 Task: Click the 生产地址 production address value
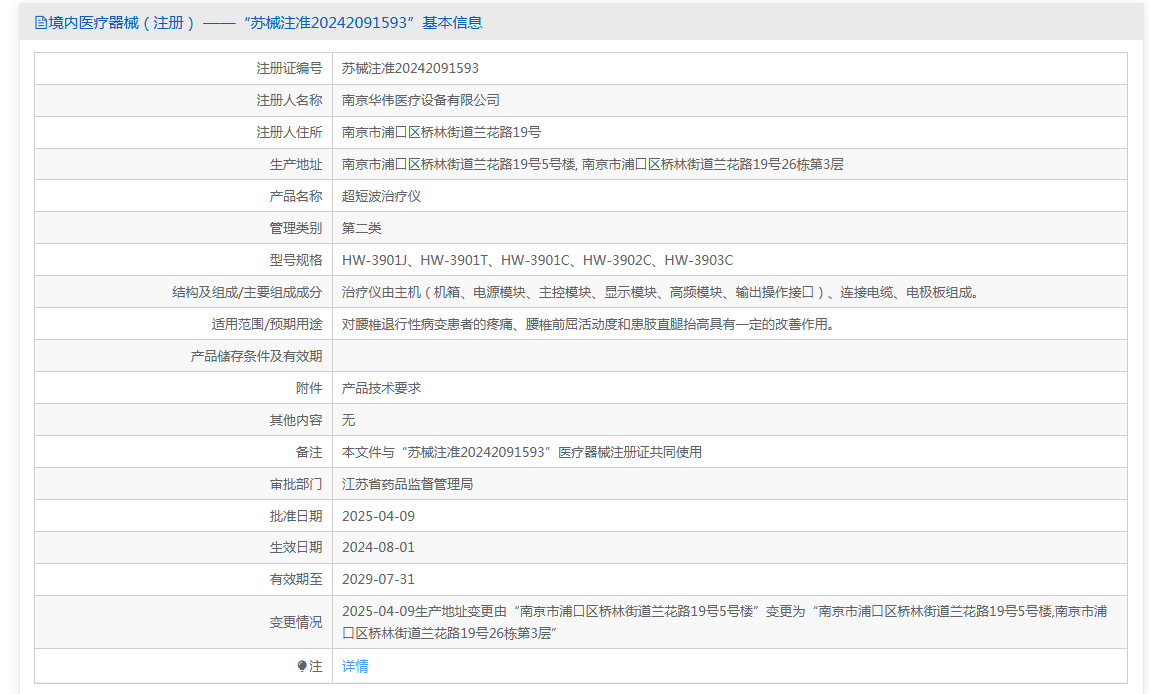[592, 164]
